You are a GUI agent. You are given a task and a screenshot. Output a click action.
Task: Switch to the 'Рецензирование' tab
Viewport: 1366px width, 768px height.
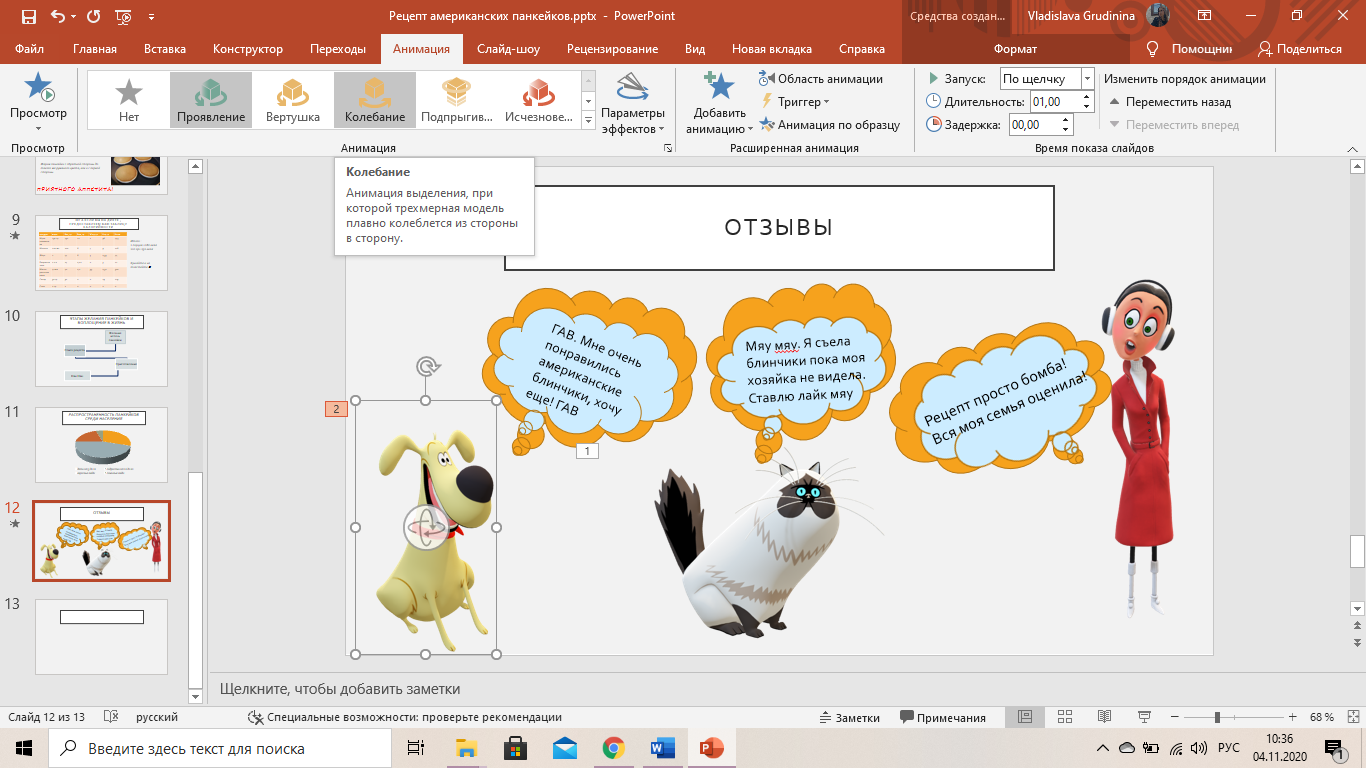click(612, 49)
